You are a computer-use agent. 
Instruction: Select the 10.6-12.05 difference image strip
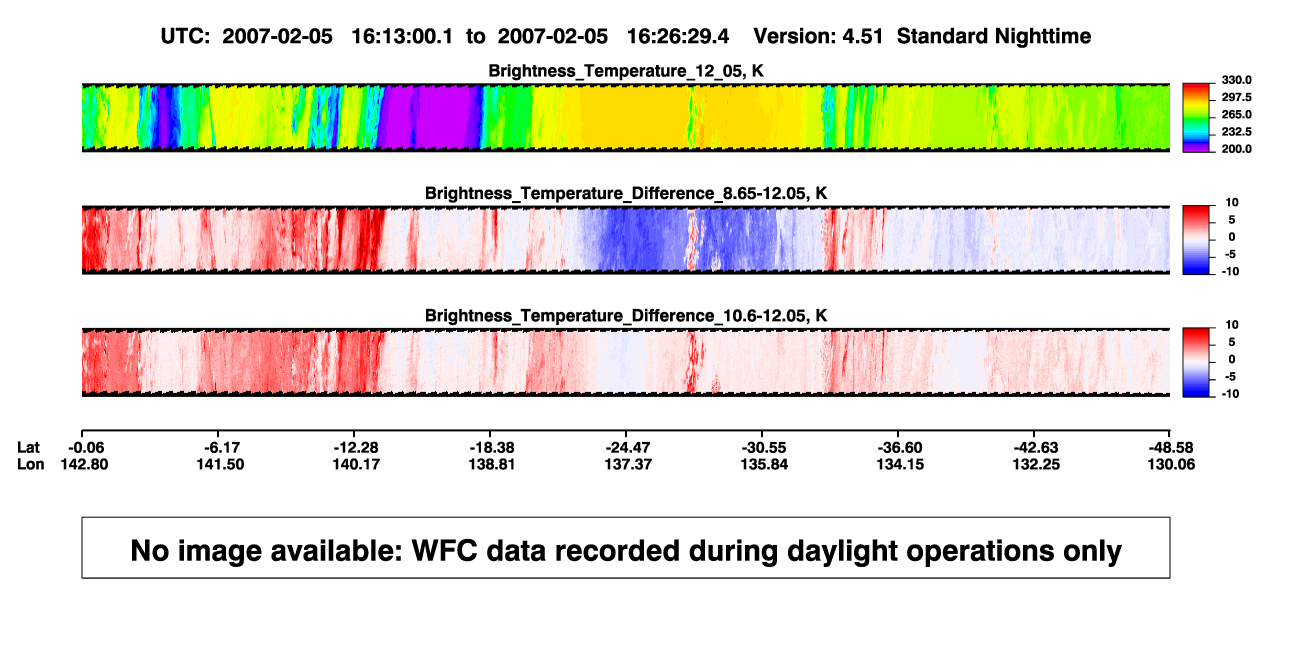[x=626, y=362]
